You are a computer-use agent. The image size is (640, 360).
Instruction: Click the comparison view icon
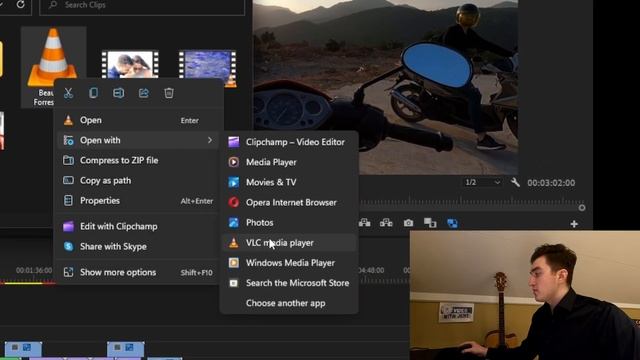coord(430,223)
